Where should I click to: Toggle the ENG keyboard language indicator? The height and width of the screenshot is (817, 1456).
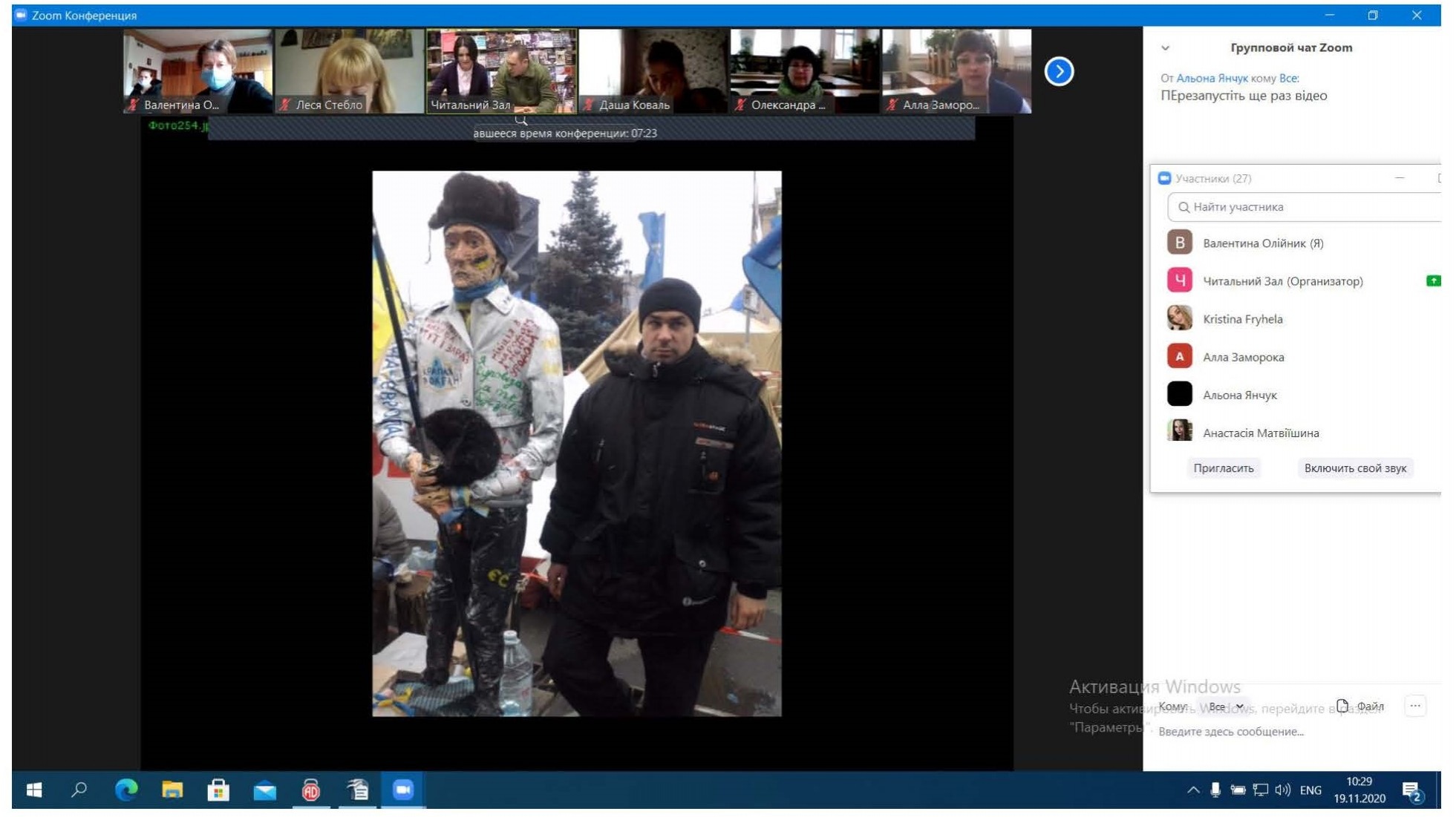point(1310,790)
